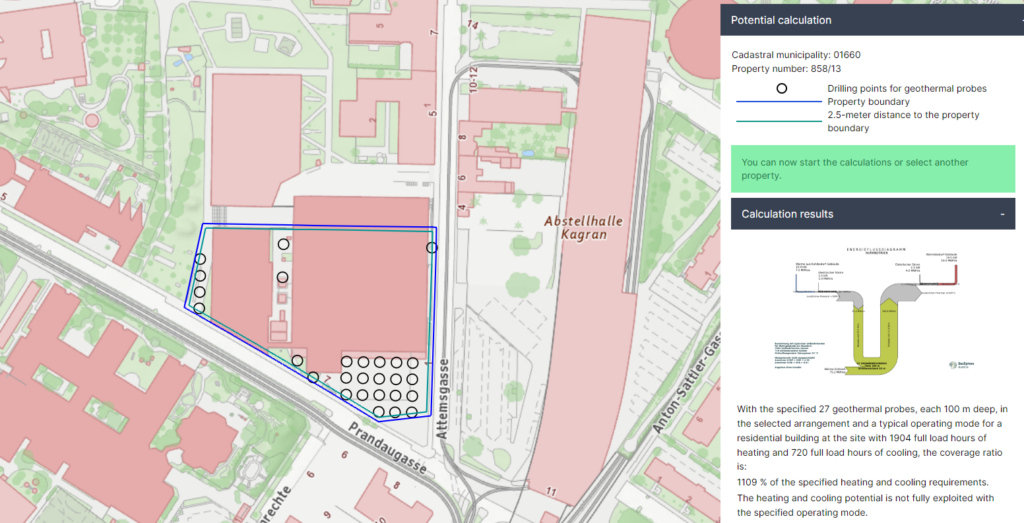This screenshot has width=1024, height=523.
Task: Click the Potential calculation panel header
Action: pos(872,20)
